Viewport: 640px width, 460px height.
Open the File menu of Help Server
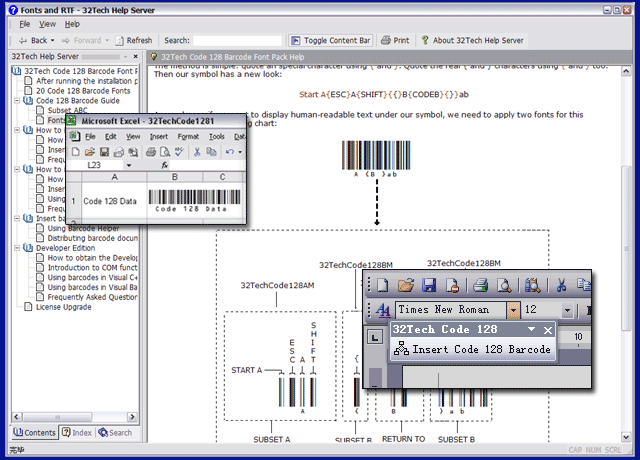point(24,24)
